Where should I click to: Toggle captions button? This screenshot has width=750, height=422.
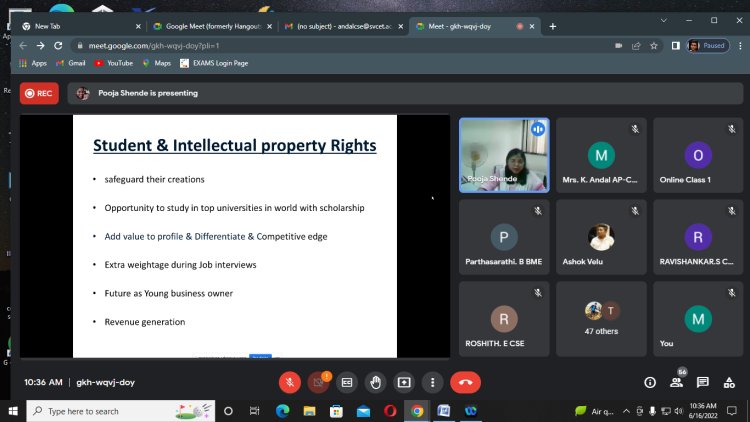tap(347, 382)
